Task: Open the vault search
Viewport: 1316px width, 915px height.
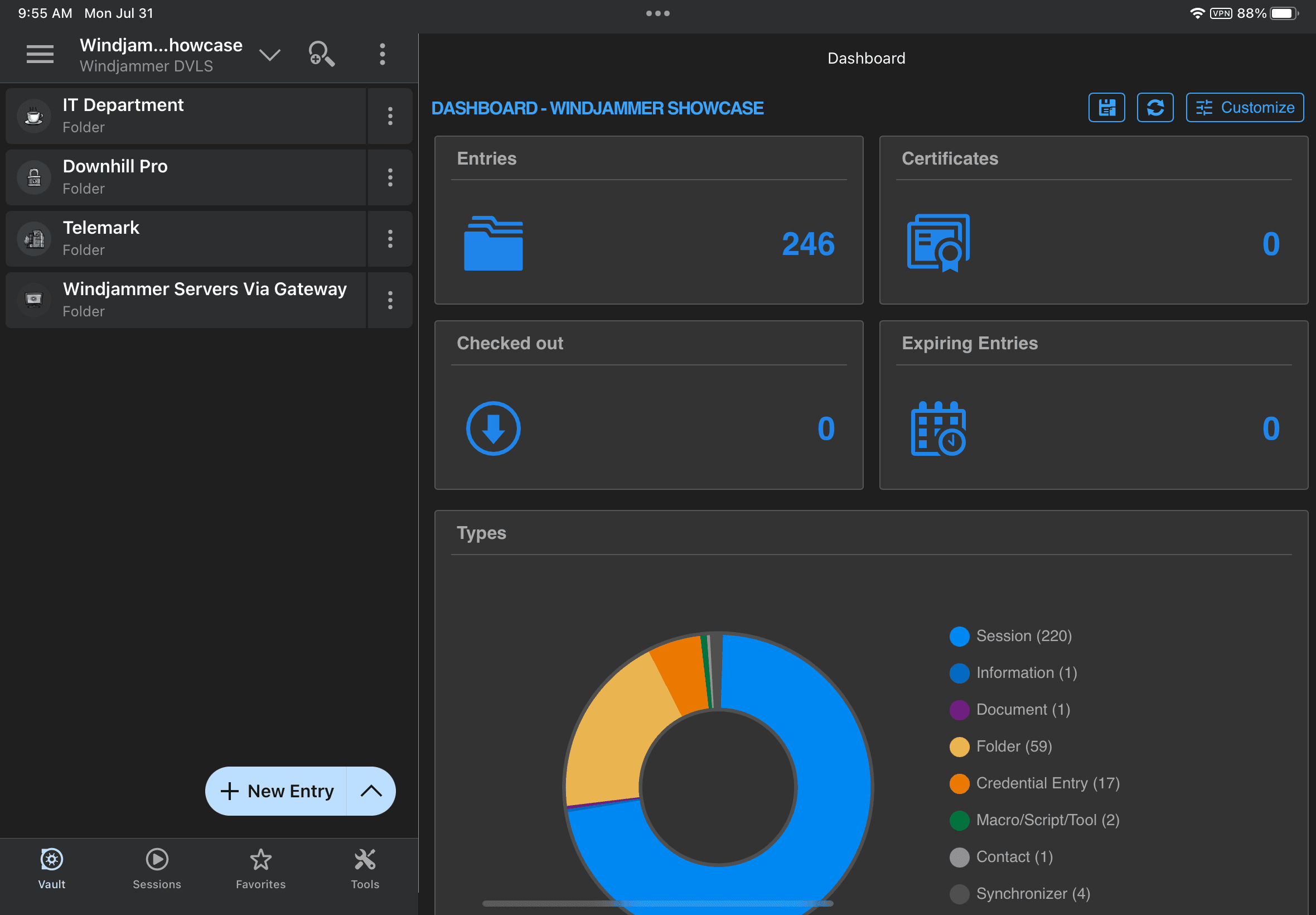Action: click(x=322, y=54)
